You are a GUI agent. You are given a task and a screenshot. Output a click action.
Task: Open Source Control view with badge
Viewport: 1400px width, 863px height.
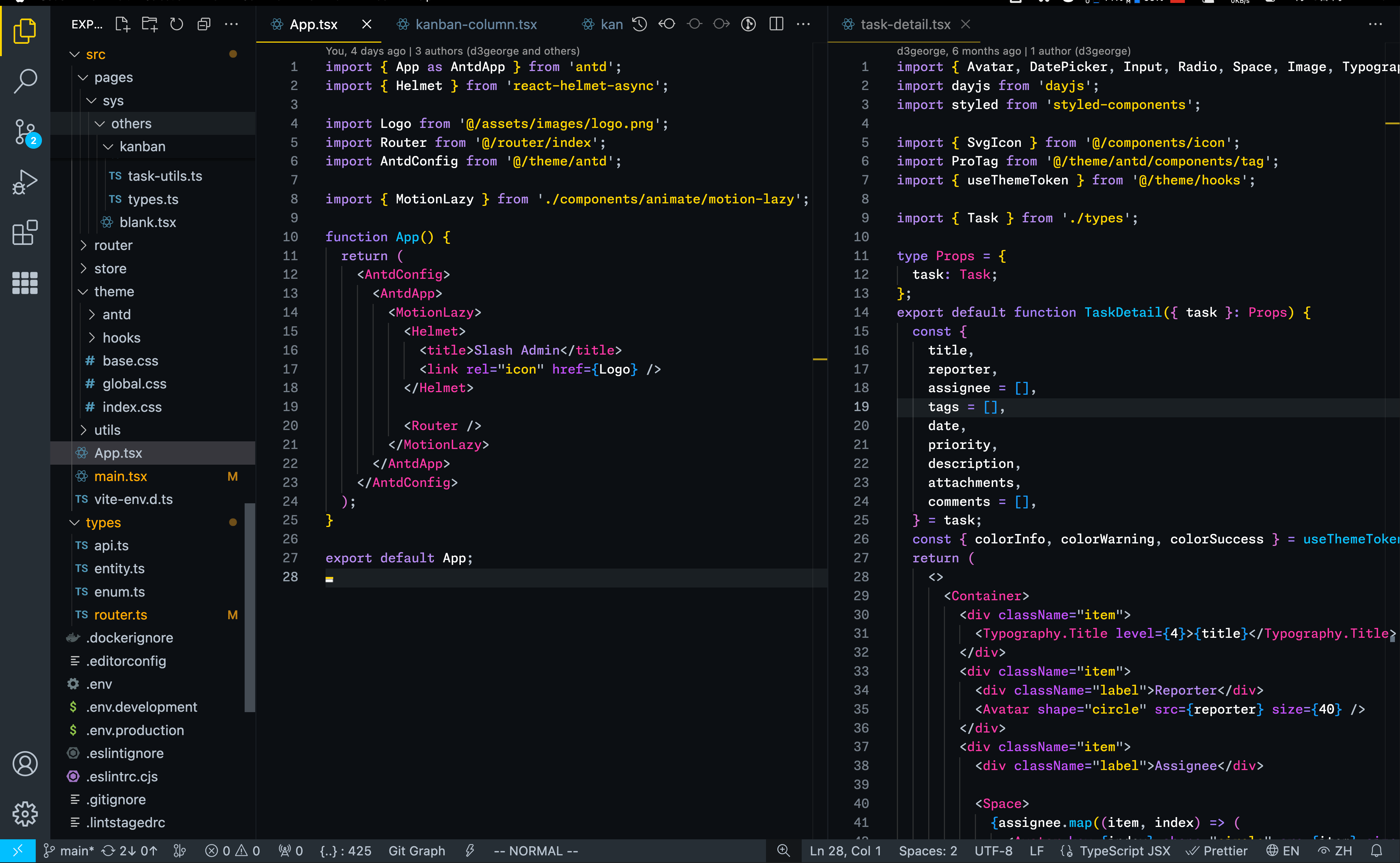[x=25, y=132]
